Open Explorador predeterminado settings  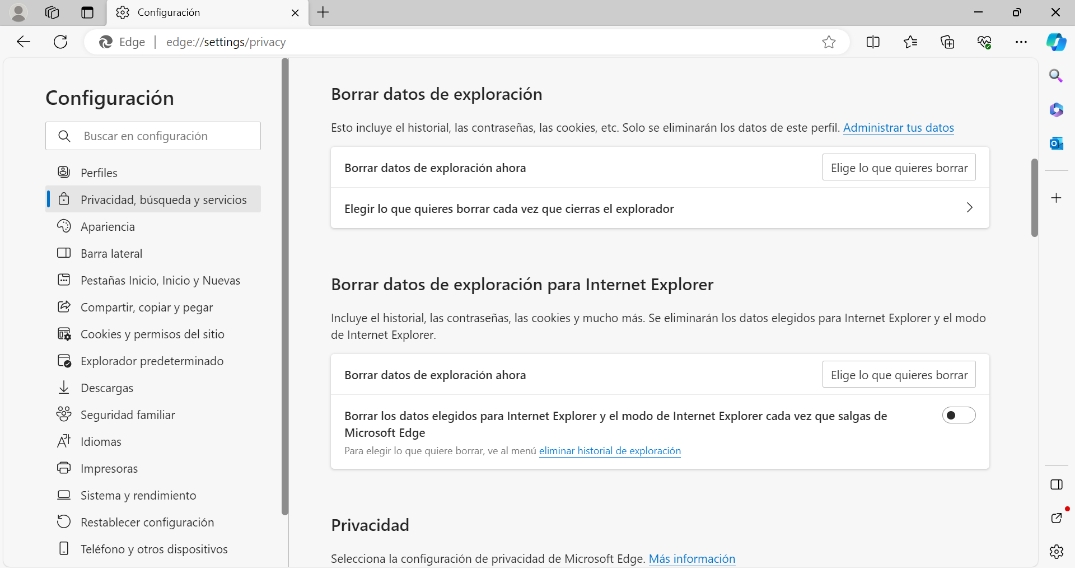[153, 361]
